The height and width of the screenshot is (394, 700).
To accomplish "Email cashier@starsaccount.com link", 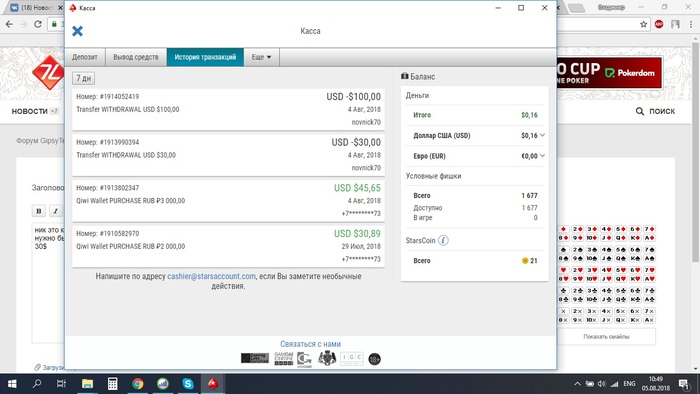I will tap(211, 276).
